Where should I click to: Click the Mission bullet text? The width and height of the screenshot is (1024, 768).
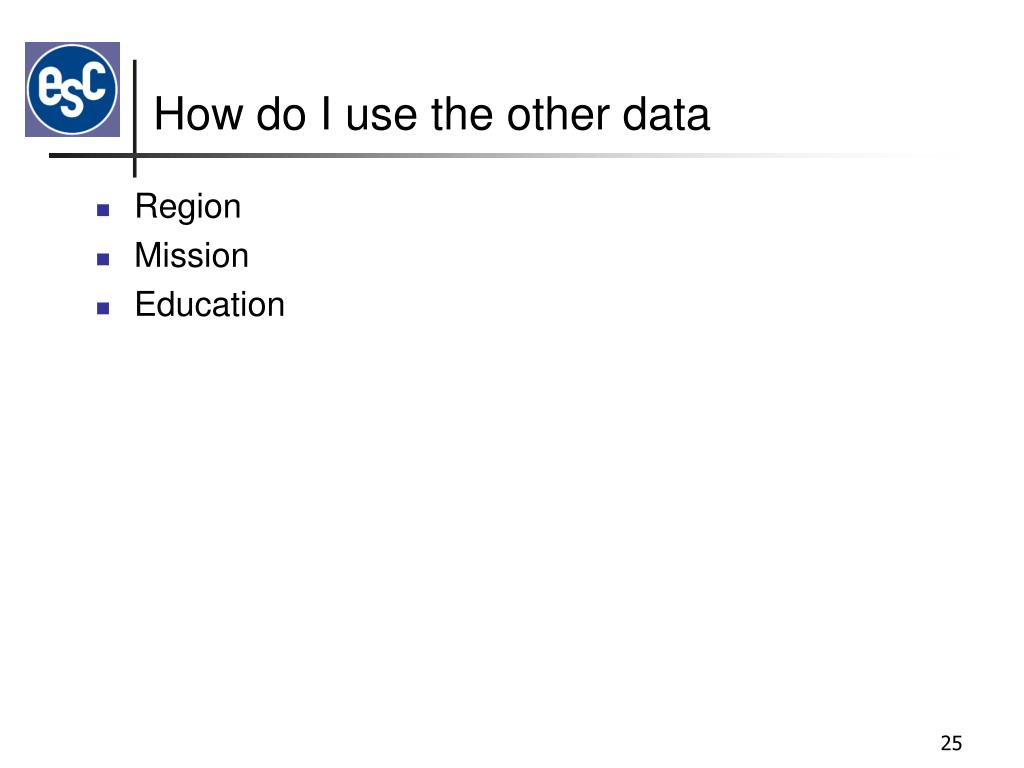(x=191, y=255)
